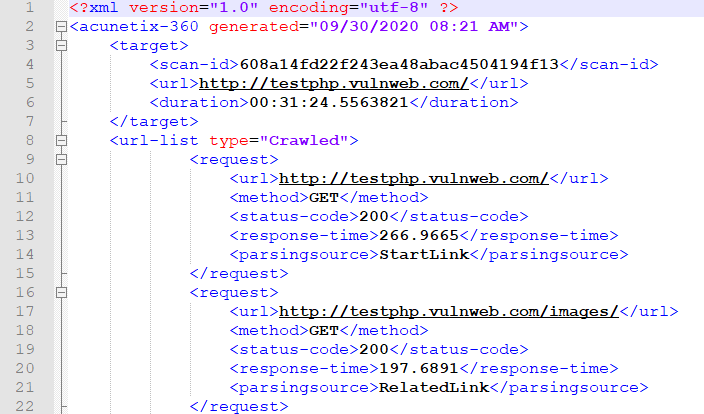Click the closing request tag on line 15
The height and width of the screenshot is (414, 704).
tap(239, 273)
